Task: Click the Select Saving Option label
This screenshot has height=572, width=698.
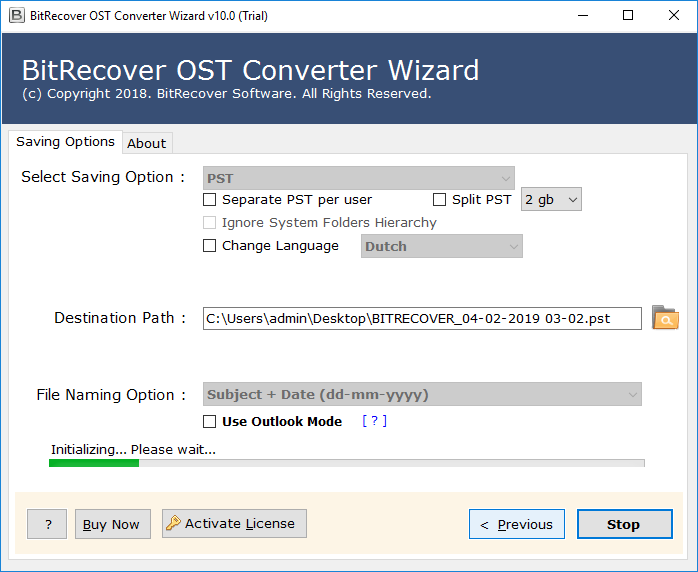Action: tap(103, 177)
